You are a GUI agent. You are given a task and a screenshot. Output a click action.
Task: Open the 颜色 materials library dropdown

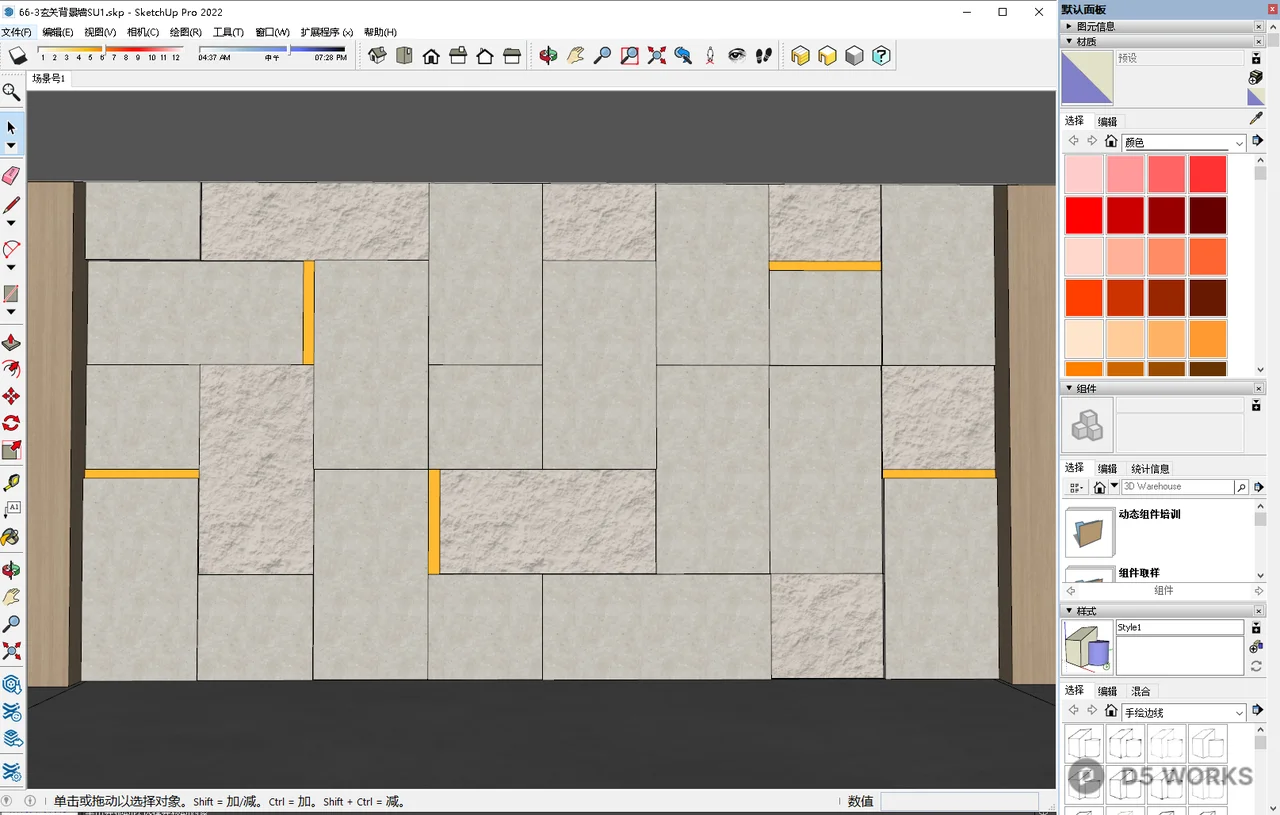1183,143
